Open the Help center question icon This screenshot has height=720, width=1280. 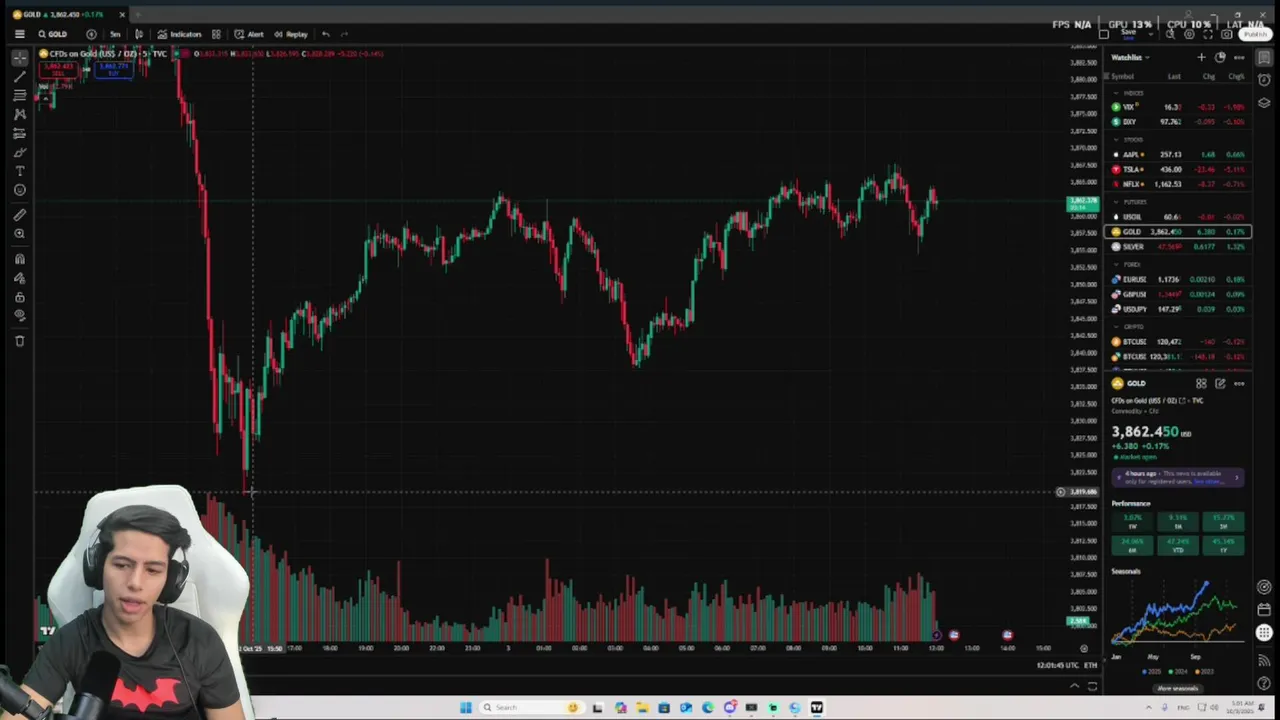1264,683
